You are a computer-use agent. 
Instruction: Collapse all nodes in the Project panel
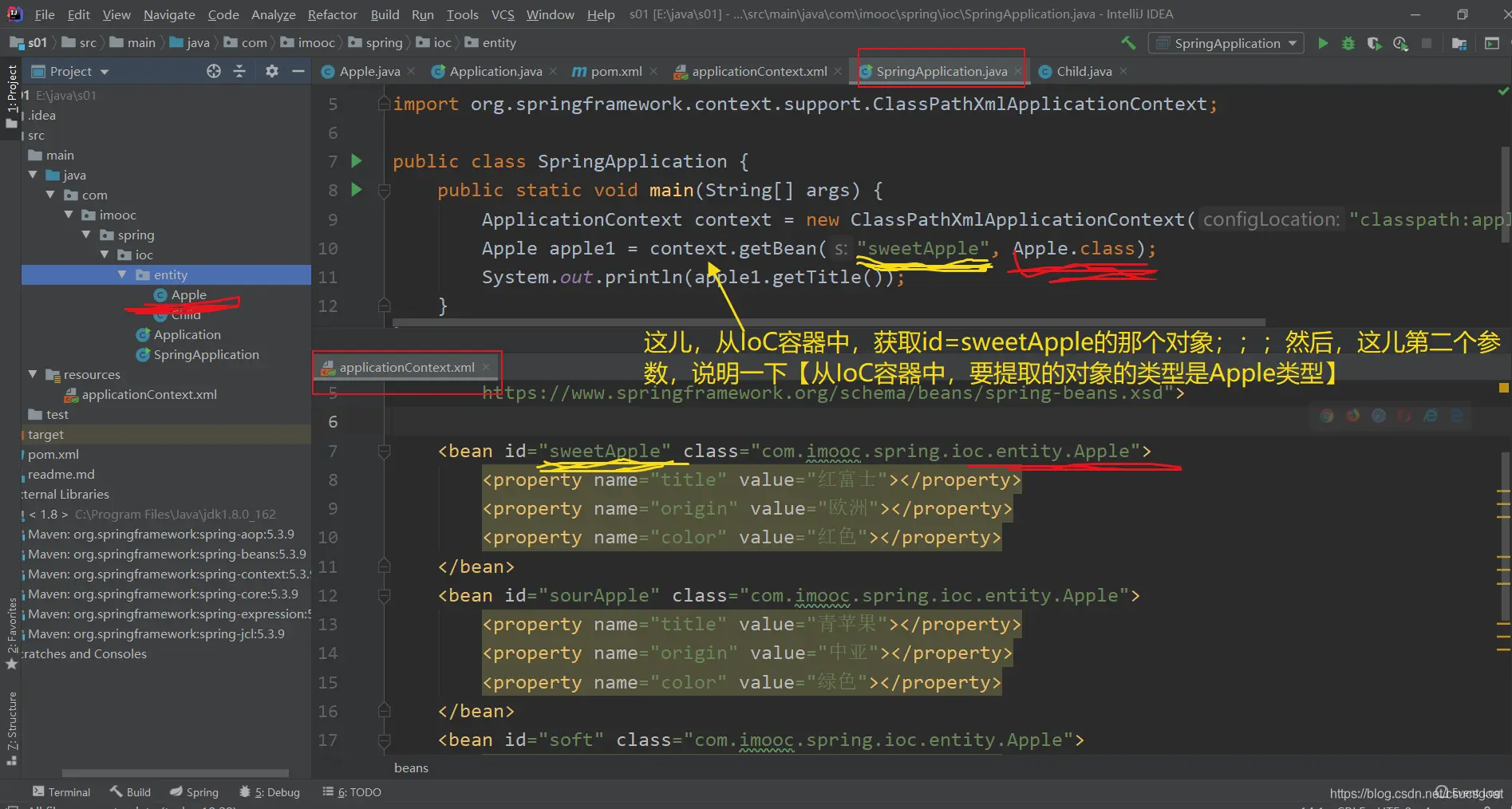[x=239, y=71]
